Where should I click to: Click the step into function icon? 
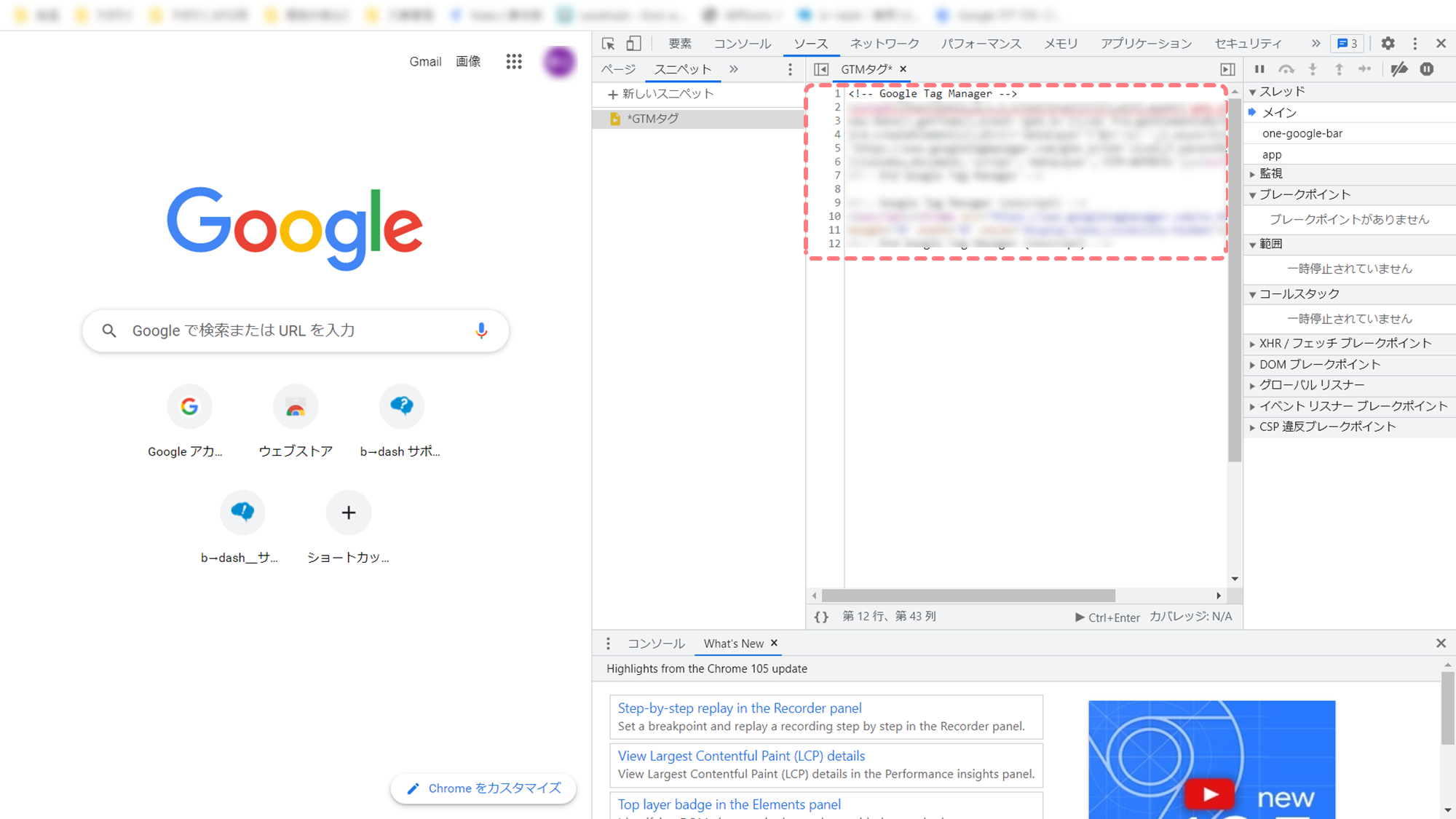pos(1313,69)
